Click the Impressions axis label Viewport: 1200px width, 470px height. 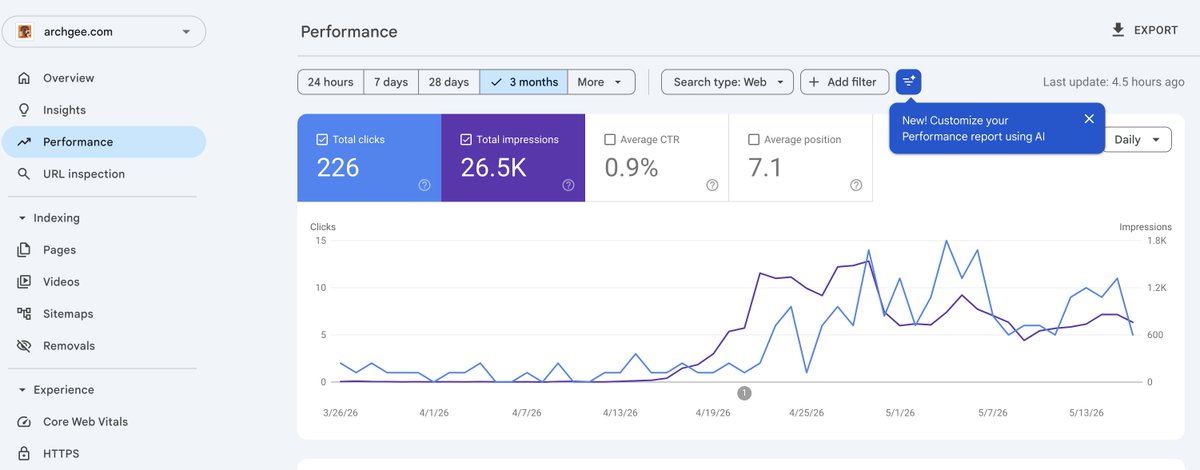click(x=1145, y=227)
